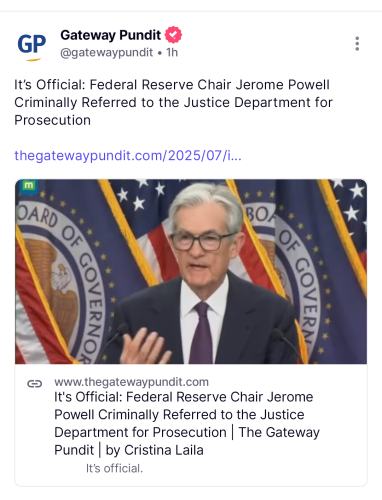The width and height of the screenshot is (382, 500).
Task: Click the chain link icon in preview card
Action: [35, 384]
